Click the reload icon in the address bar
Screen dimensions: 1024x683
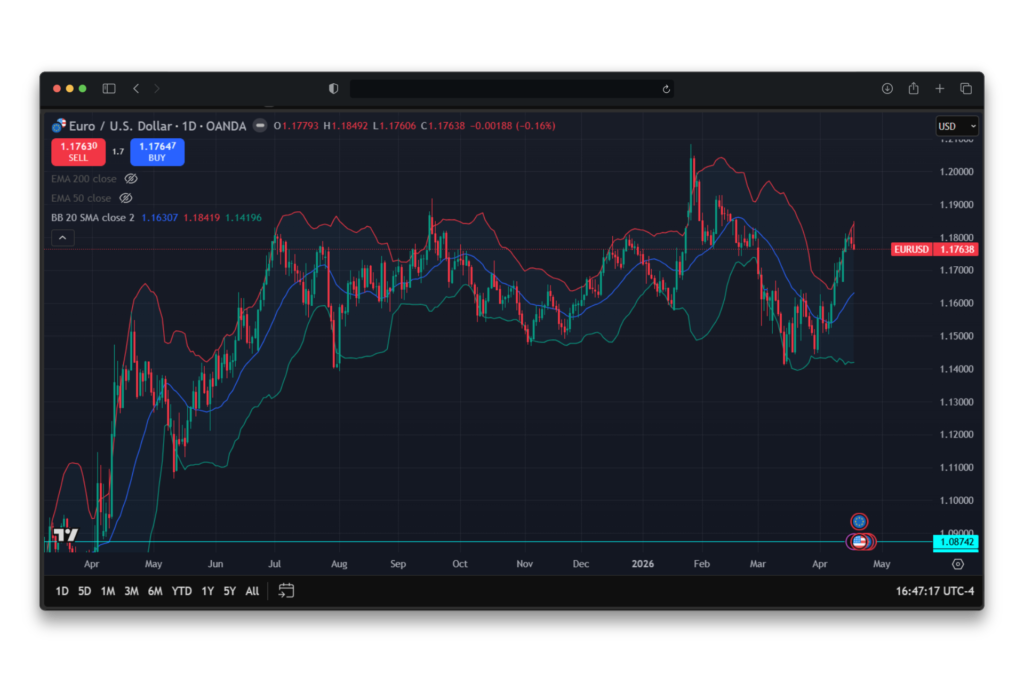(666, 88)
